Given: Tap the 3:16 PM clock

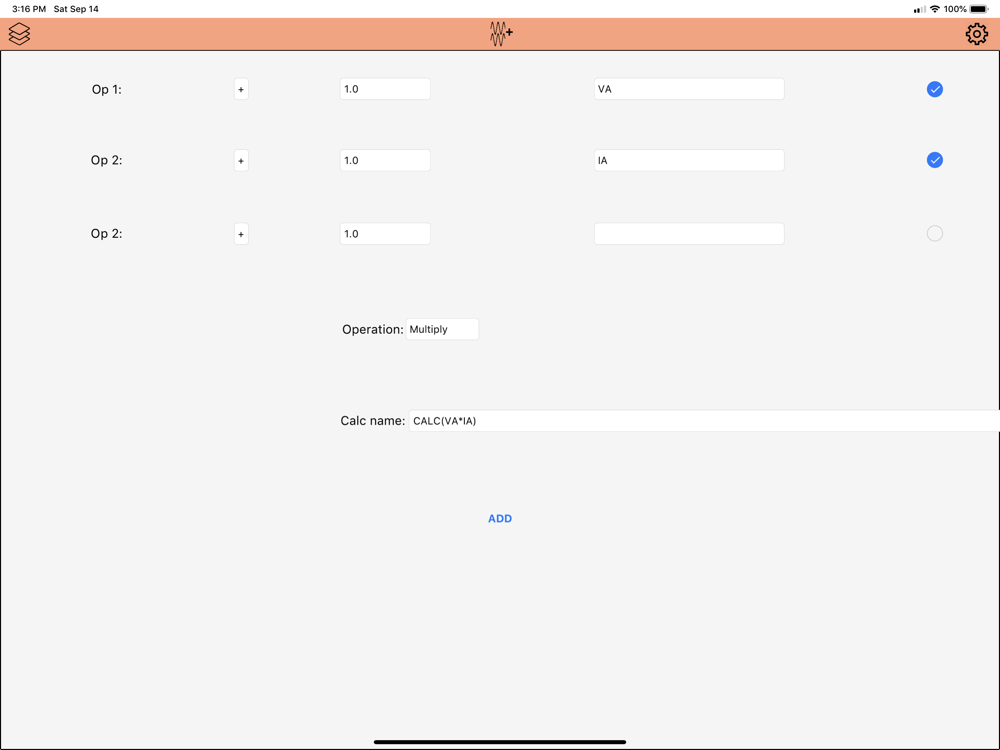Looking at the screenshot, I should [29, 9].
